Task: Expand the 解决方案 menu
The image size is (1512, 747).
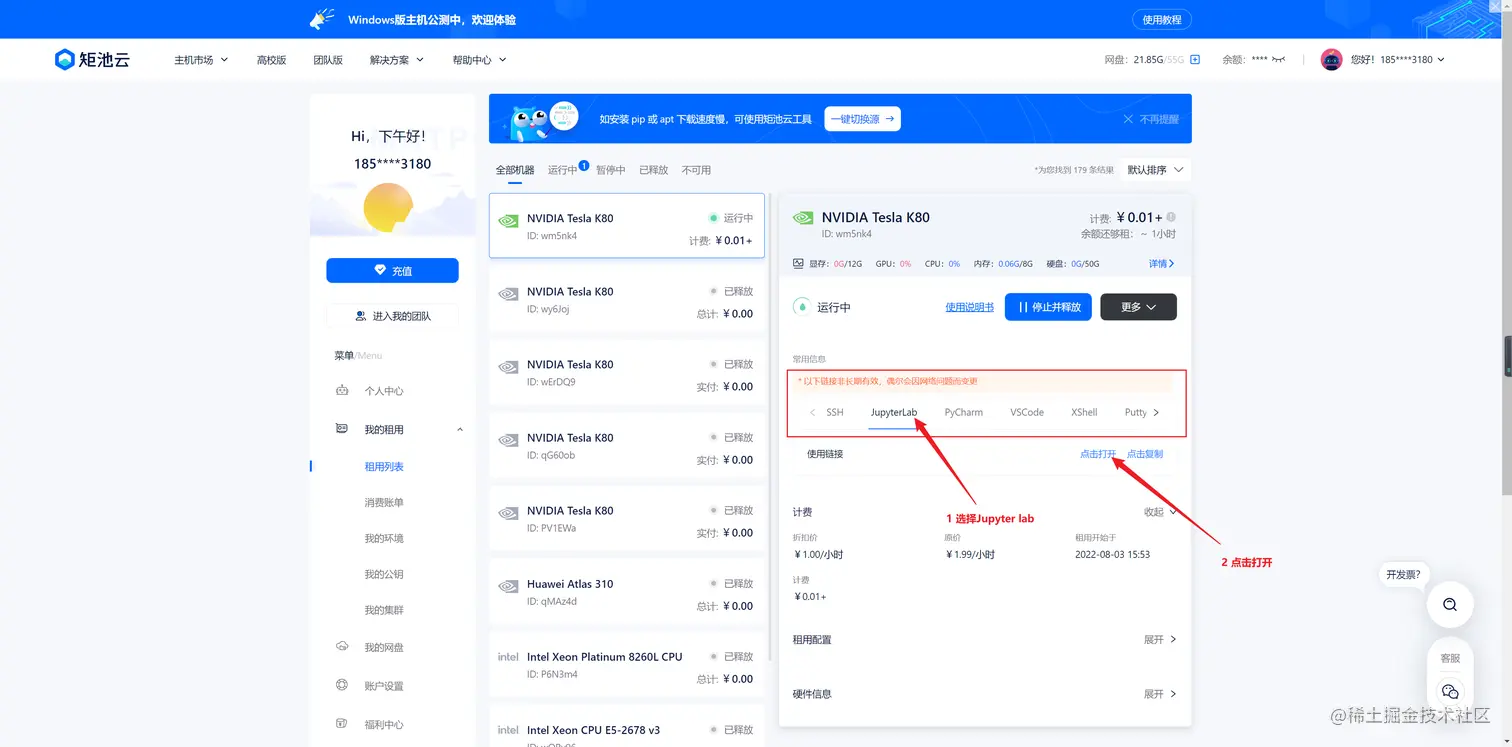Action: pyautogui.click(x=397, y=60)
